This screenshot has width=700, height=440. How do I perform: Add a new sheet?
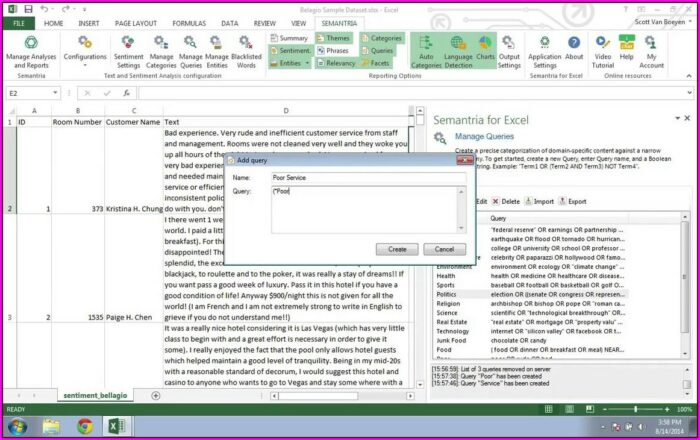click(x=155, y=395)
